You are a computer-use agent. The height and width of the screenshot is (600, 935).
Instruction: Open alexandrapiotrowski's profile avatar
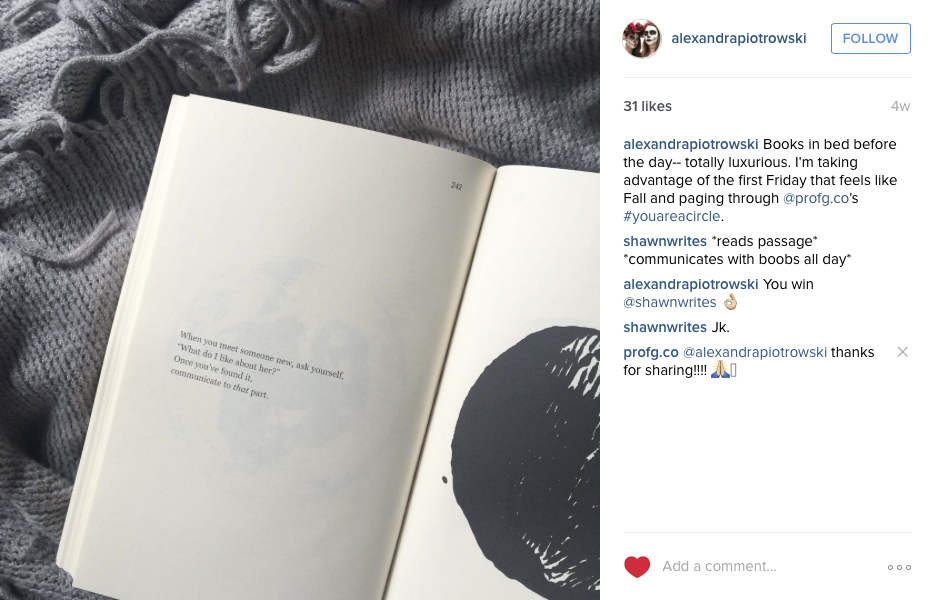tap(642, 38)
